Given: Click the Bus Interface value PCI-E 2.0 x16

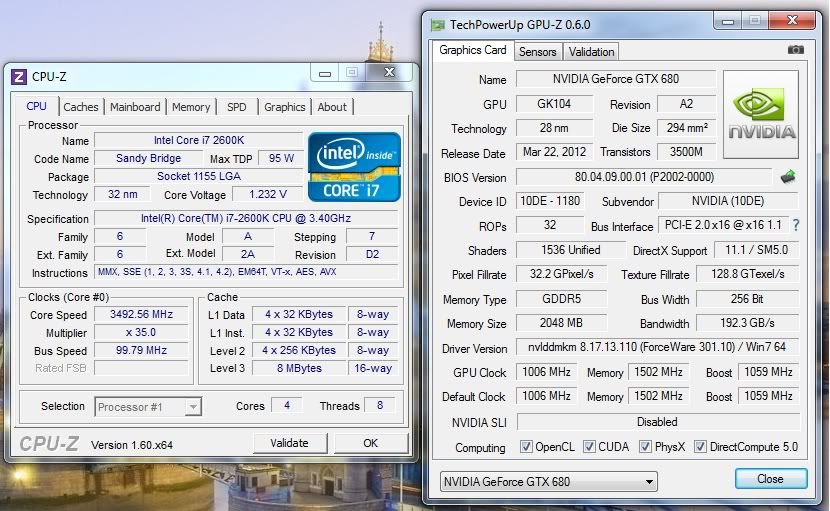Looking at the screenshot, I should tap(723, 225).
